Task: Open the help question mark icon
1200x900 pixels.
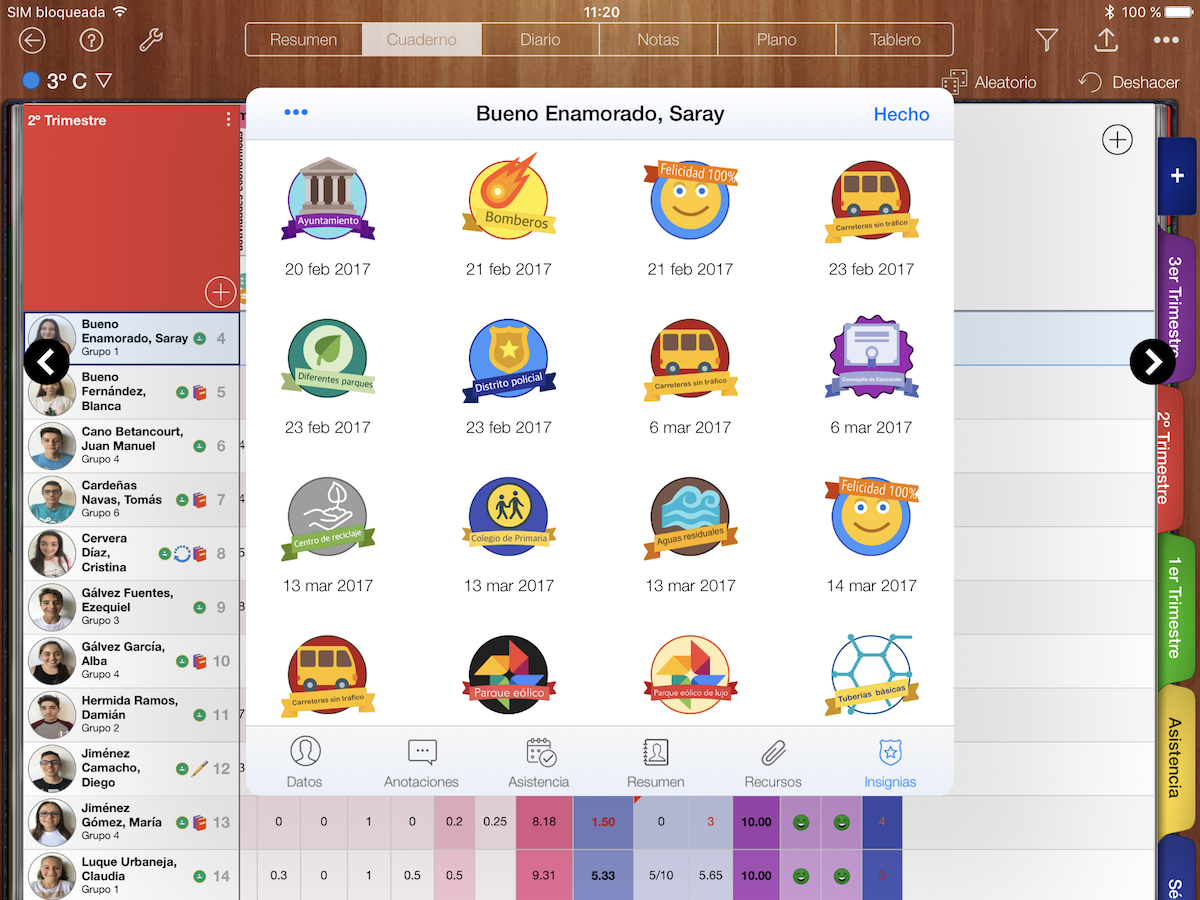Action: point(91,40)
